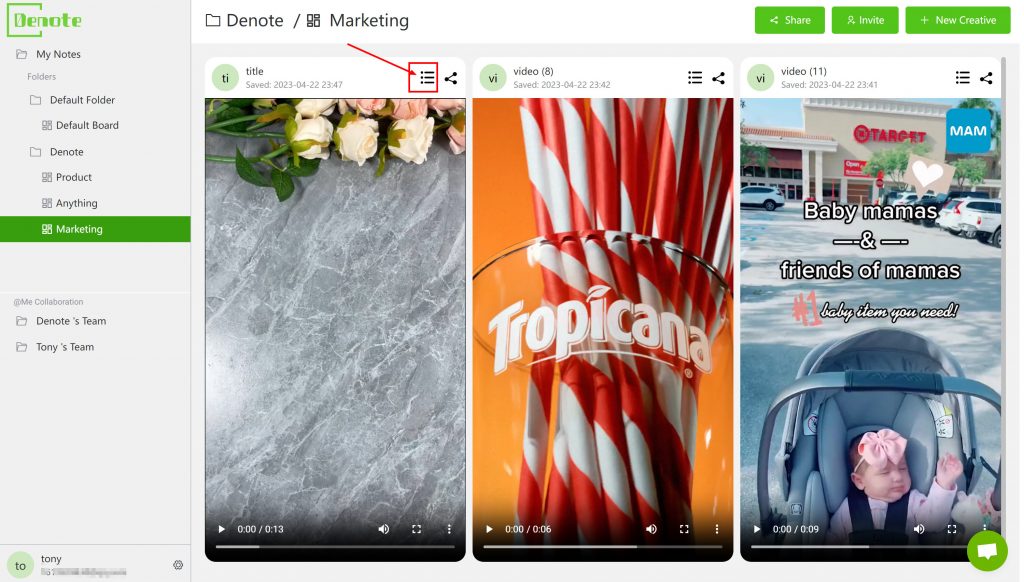Click the 'video (8)' card name

533,71
